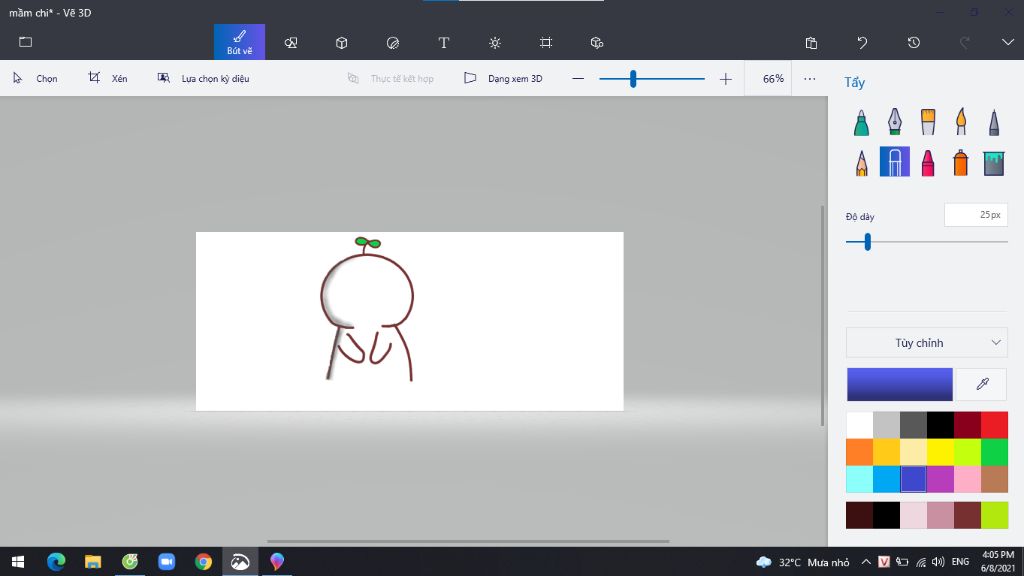Adjust the zoom slider handle
This screenshot has width=1024, height=576.
(x=633, y=79)
